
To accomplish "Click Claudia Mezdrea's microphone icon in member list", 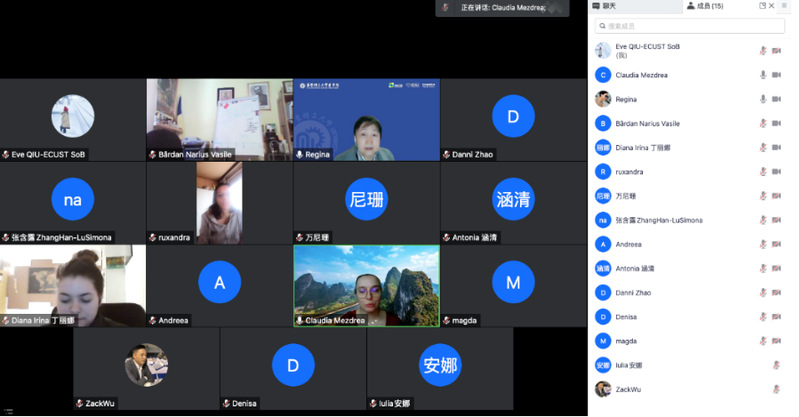I will click(x=763, y=75).
